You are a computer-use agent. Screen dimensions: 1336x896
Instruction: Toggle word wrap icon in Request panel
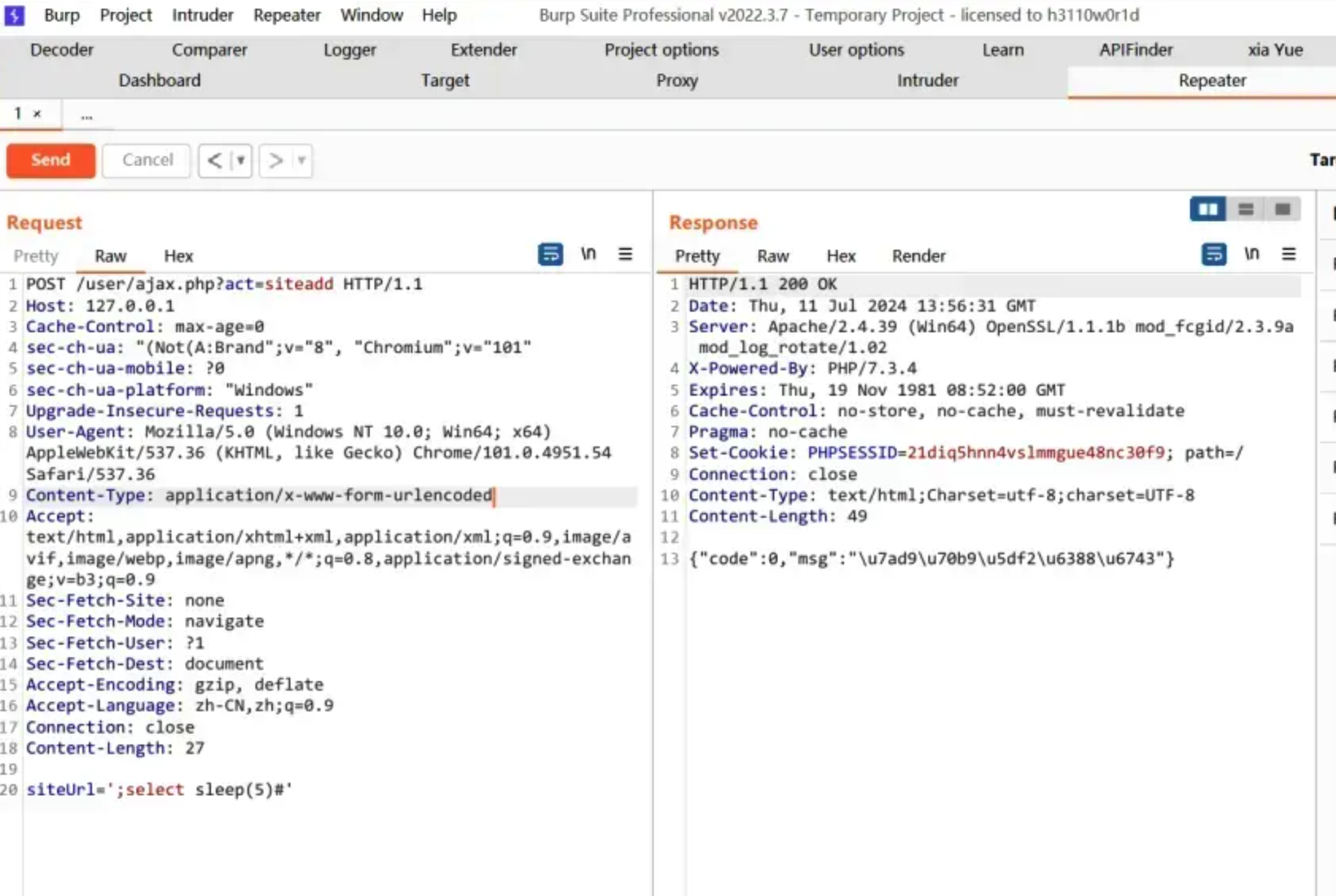click(550, 255)
